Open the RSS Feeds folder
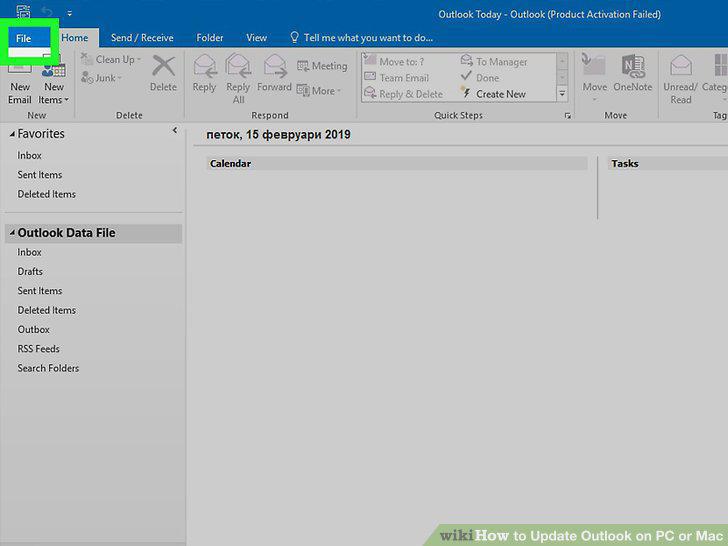The width and height of the screenshot is (728, 546). click(39, 349)
